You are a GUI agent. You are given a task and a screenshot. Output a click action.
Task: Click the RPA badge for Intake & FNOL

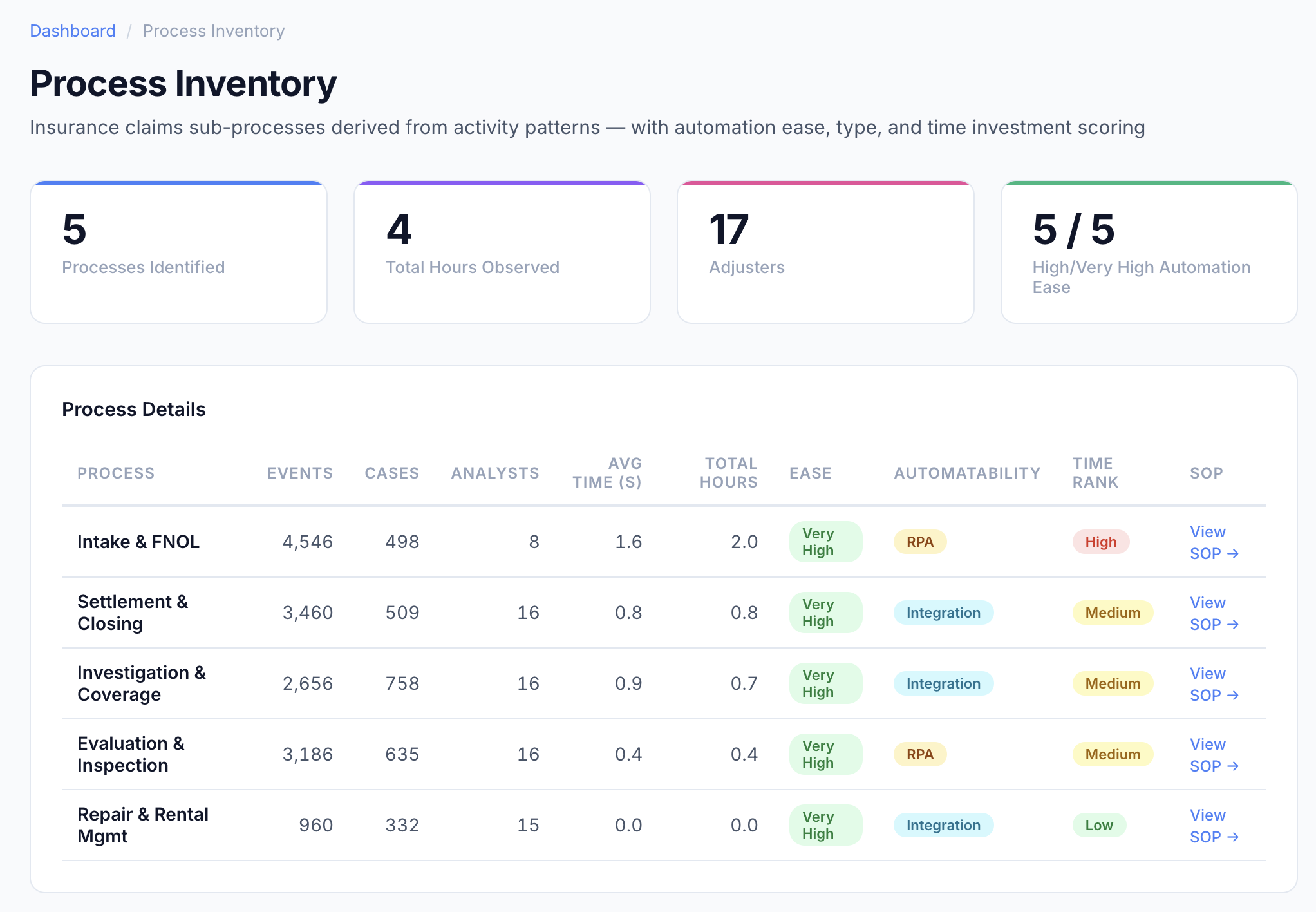coord(919,542)
